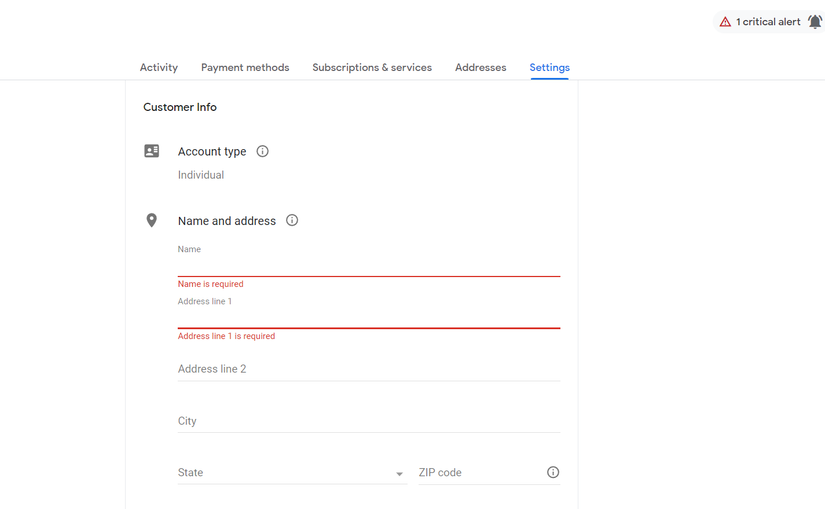Focus the Name input field

tap(369, 266)
